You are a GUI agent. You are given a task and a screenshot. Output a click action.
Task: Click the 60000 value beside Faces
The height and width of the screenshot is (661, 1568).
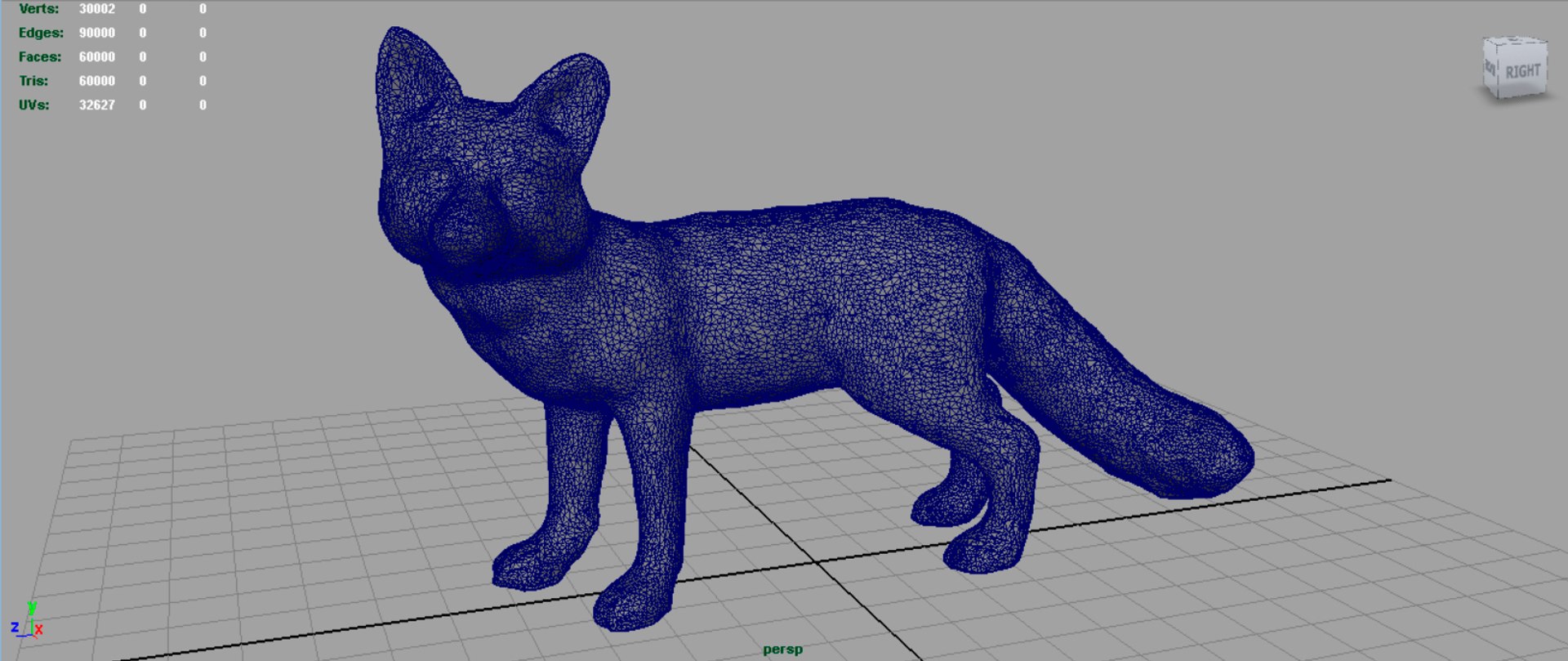tap(97, 56)
